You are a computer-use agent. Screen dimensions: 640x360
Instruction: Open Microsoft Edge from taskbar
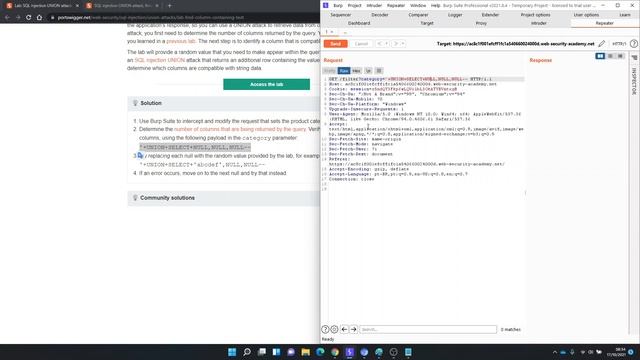point(320,352)
